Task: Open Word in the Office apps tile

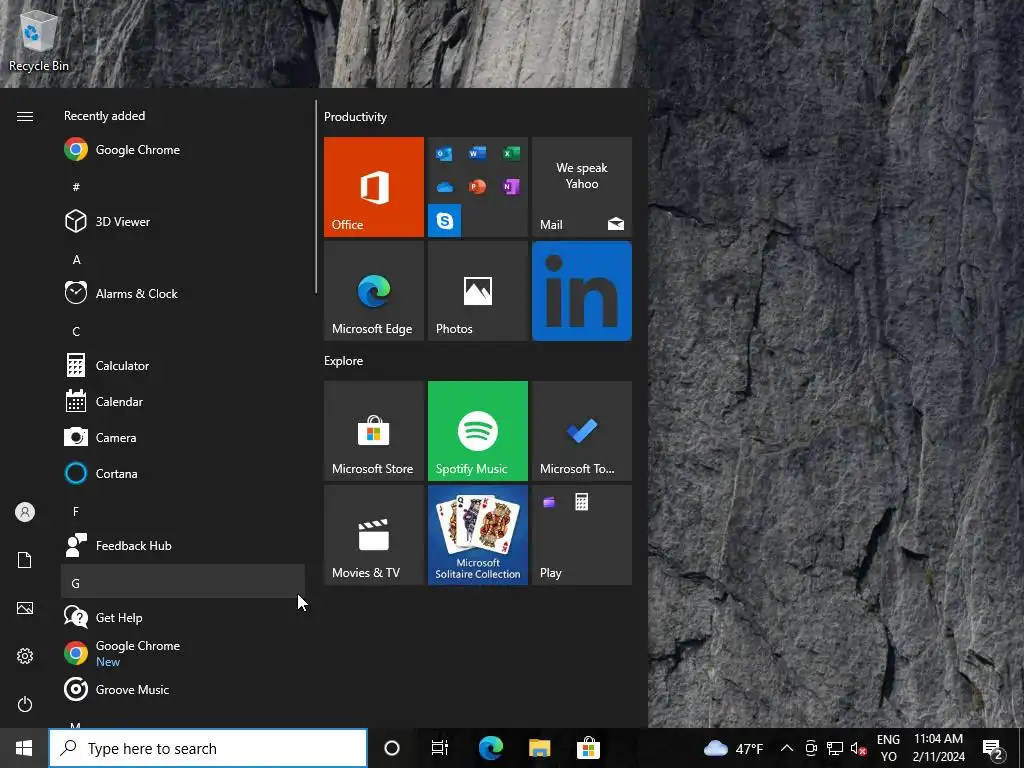Action: coord(477,153)
